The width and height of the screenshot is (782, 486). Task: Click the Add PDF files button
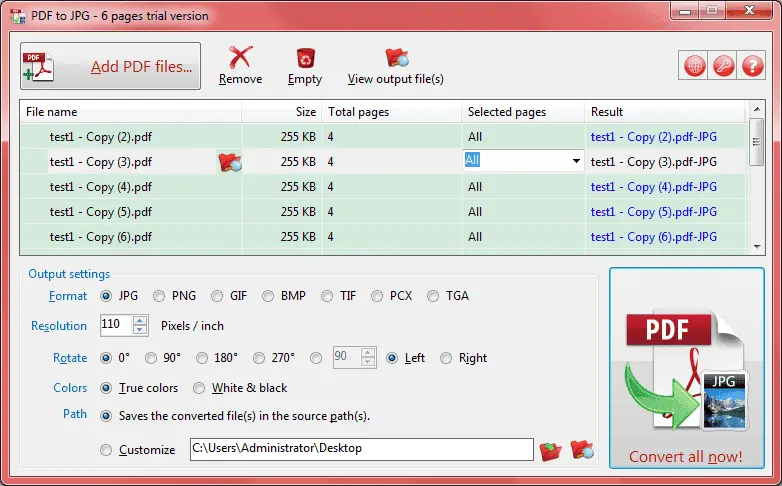click(x=110, y=66)
